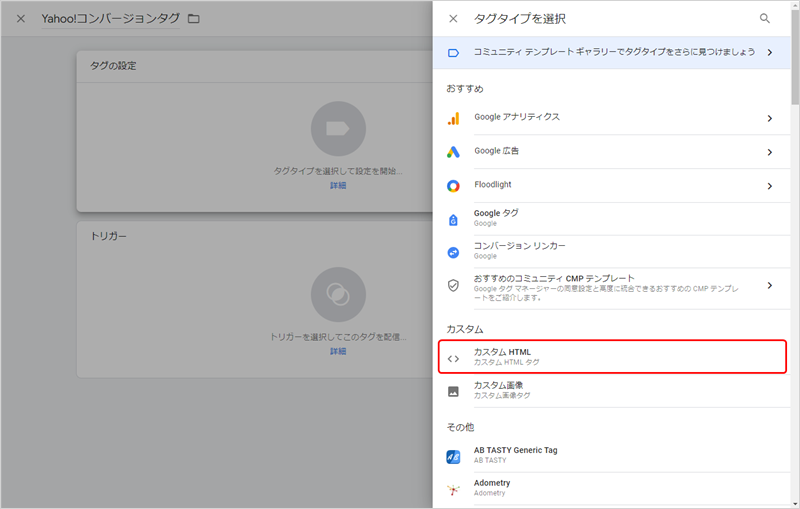Viewport: 800px width, 509px height.
Task: Edit the tag name Yahoo!コンバージョンタグ
Action: 111,19
